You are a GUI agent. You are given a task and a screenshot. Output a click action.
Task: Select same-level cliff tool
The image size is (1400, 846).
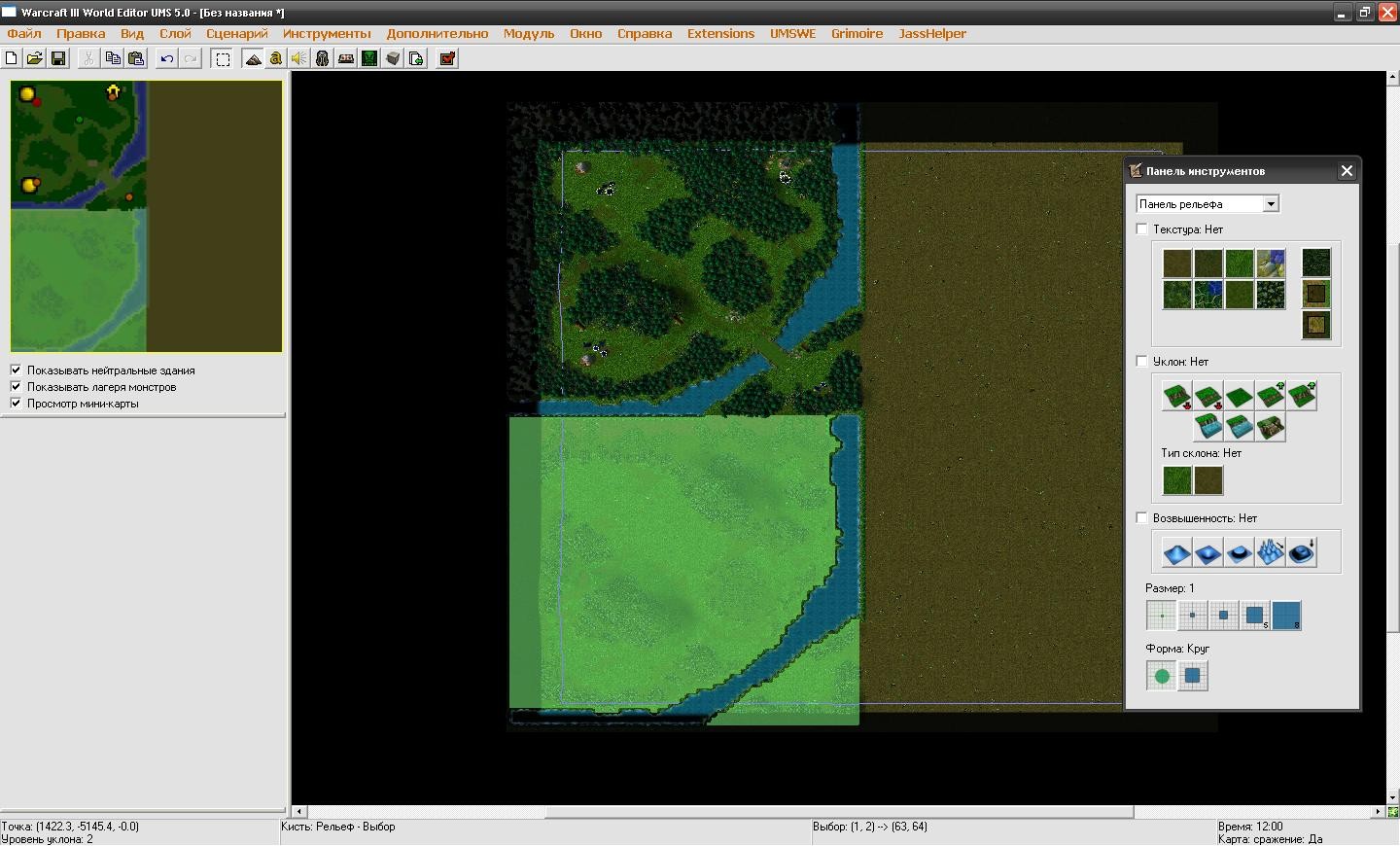click(x=1240, y=396)
